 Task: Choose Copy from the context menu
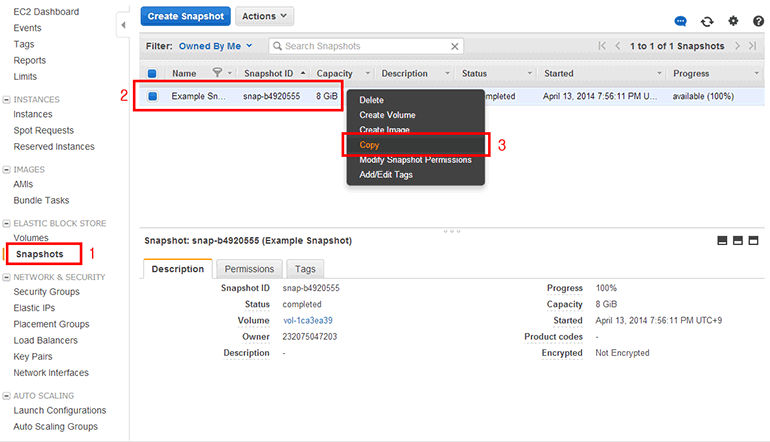pos(370,145)
